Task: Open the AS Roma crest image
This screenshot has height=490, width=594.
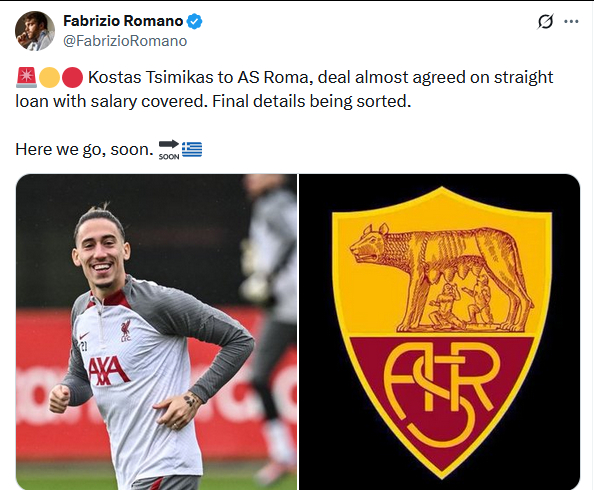Action: tap(439, 332)
